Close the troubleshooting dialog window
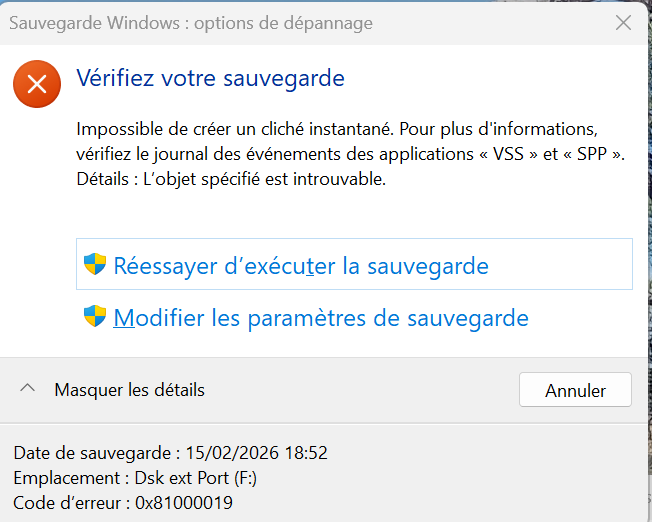The image size is (652, 522). click(x=623, y=23)
